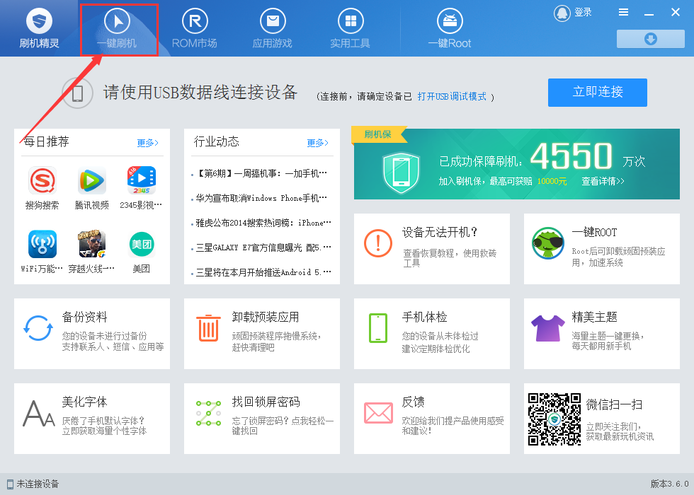Viewport: 694px width, 495px height.
Task: Click the 一键ROOT frog mascot icon
Action: click(x=548, y=243)
